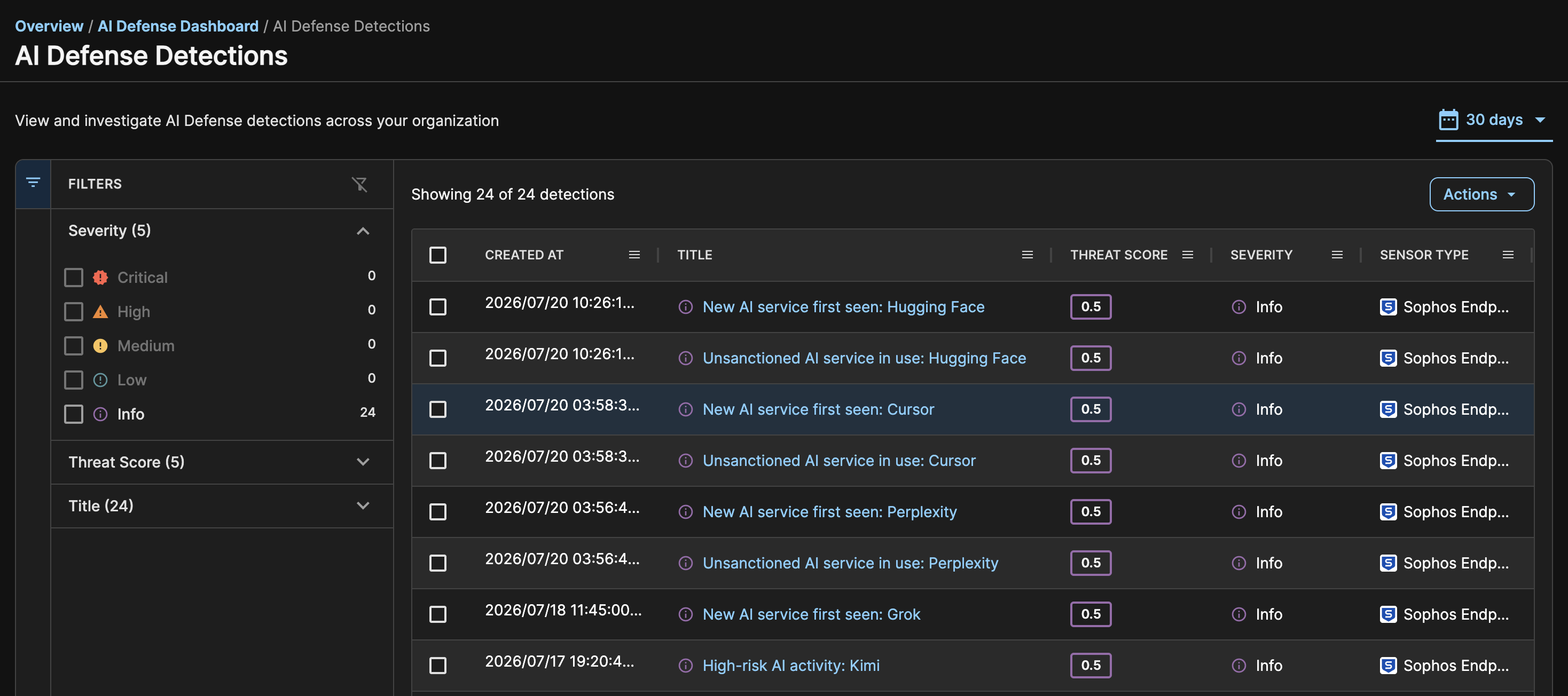Click threat score 0.5 badge in Grok row
Image resolution: width=1568 pixels, height=696 pixels.
point(1090,614)
